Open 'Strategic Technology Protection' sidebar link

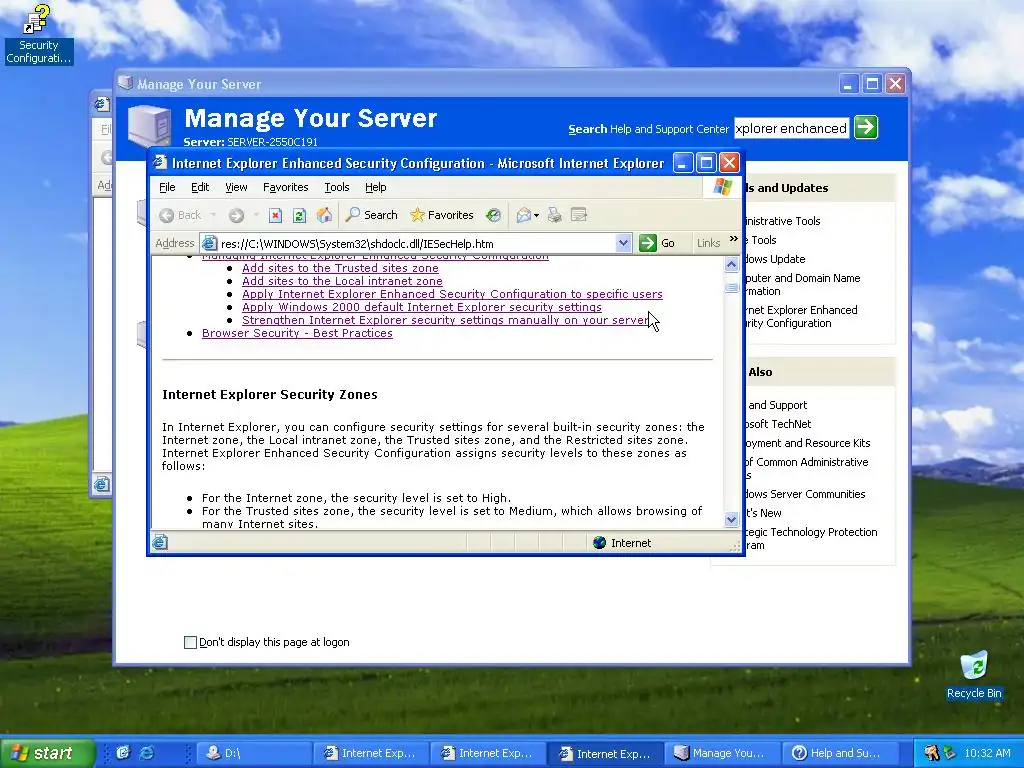click(x=811, y=538)
